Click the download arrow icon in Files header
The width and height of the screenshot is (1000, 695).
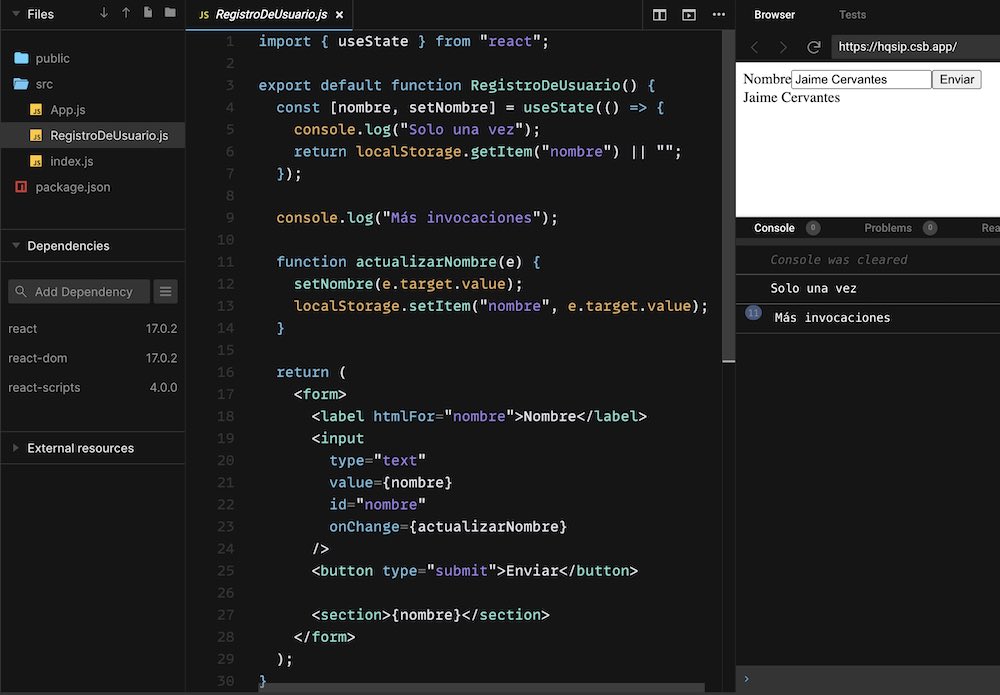(104, 14)
